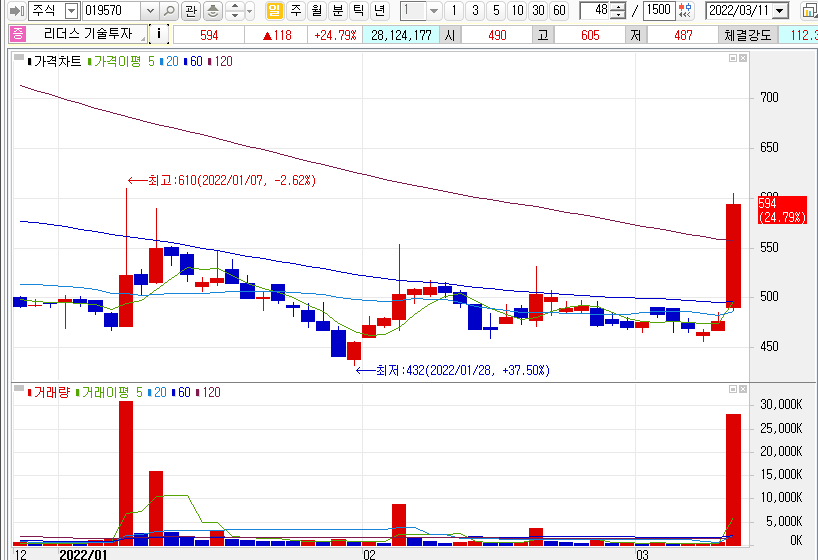Screen dimensions: 818x560
Task: Click the chart window icon at top right
Action: coord(810,10)
